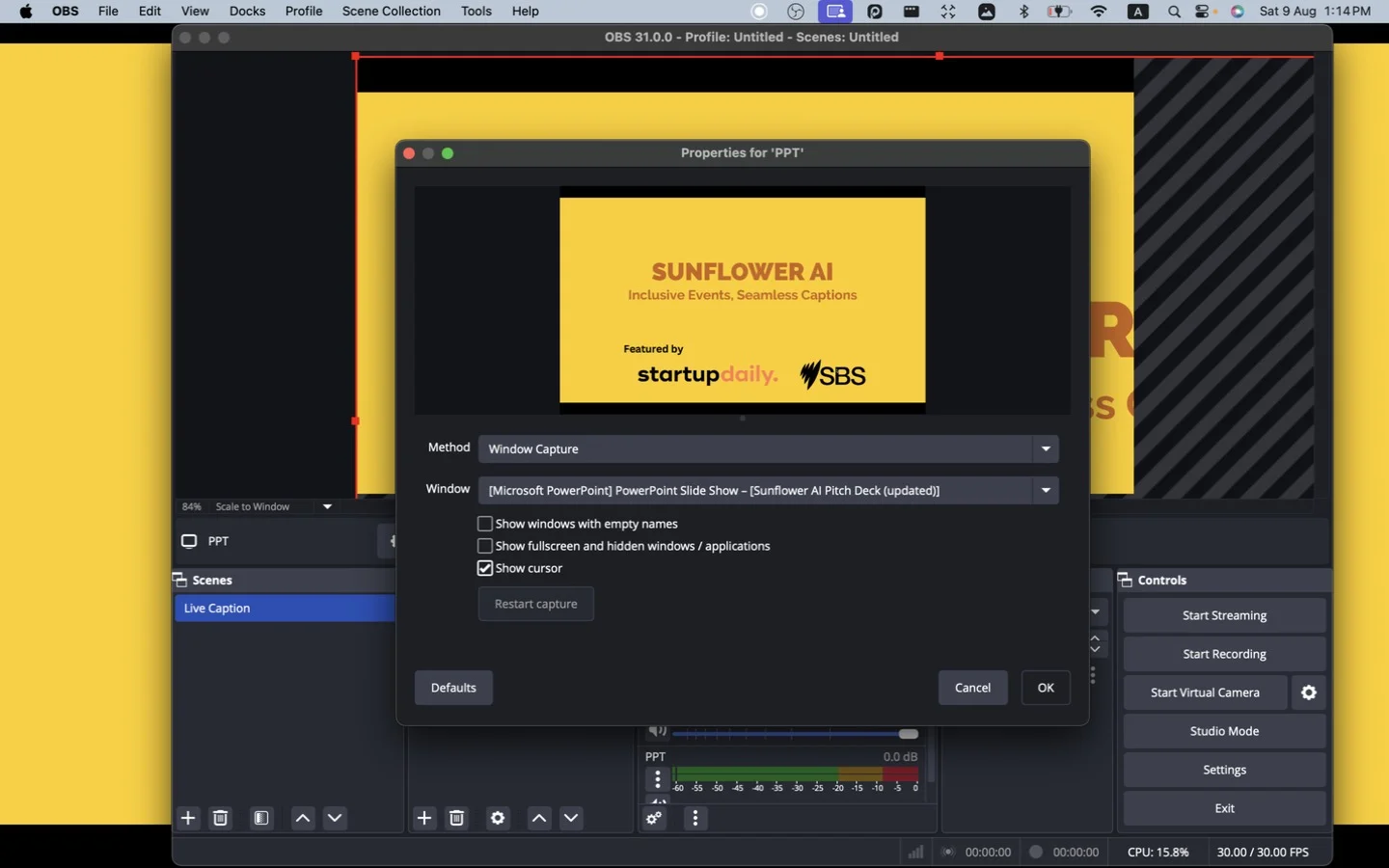Viewport: 1389px width, 868px height.
Task: Open advanced audio properties gears icon
Action: 655,818
